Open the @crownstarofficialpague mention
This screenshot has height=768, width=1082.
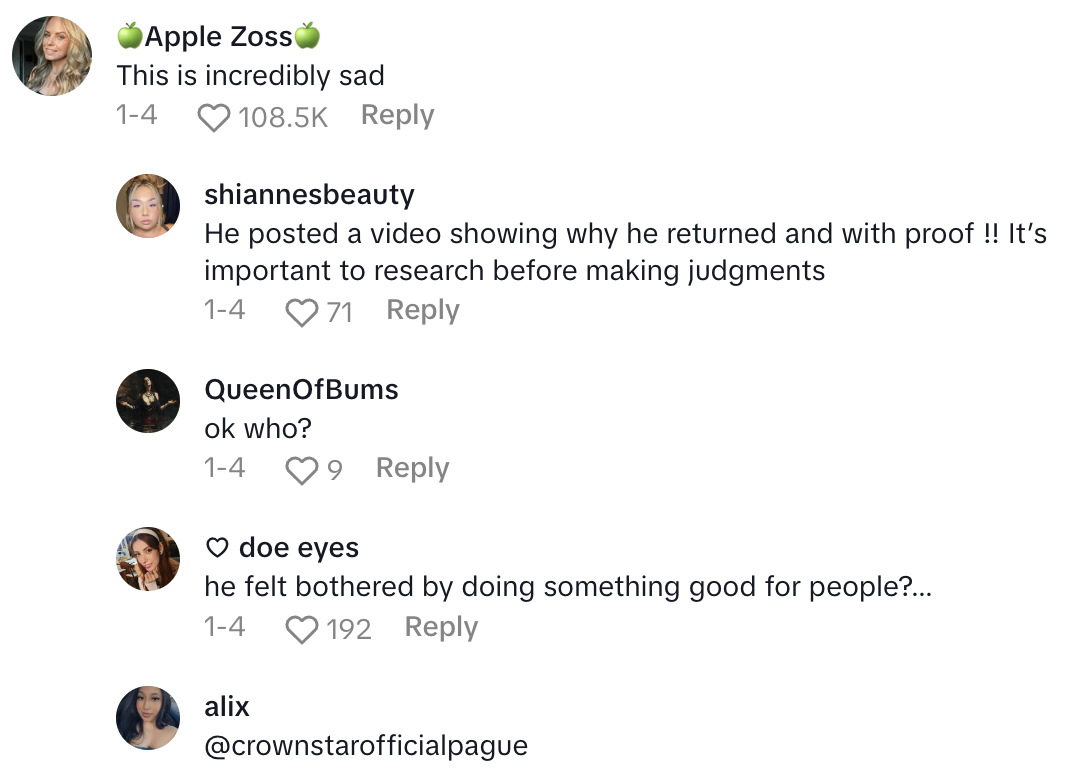[365, 746]
